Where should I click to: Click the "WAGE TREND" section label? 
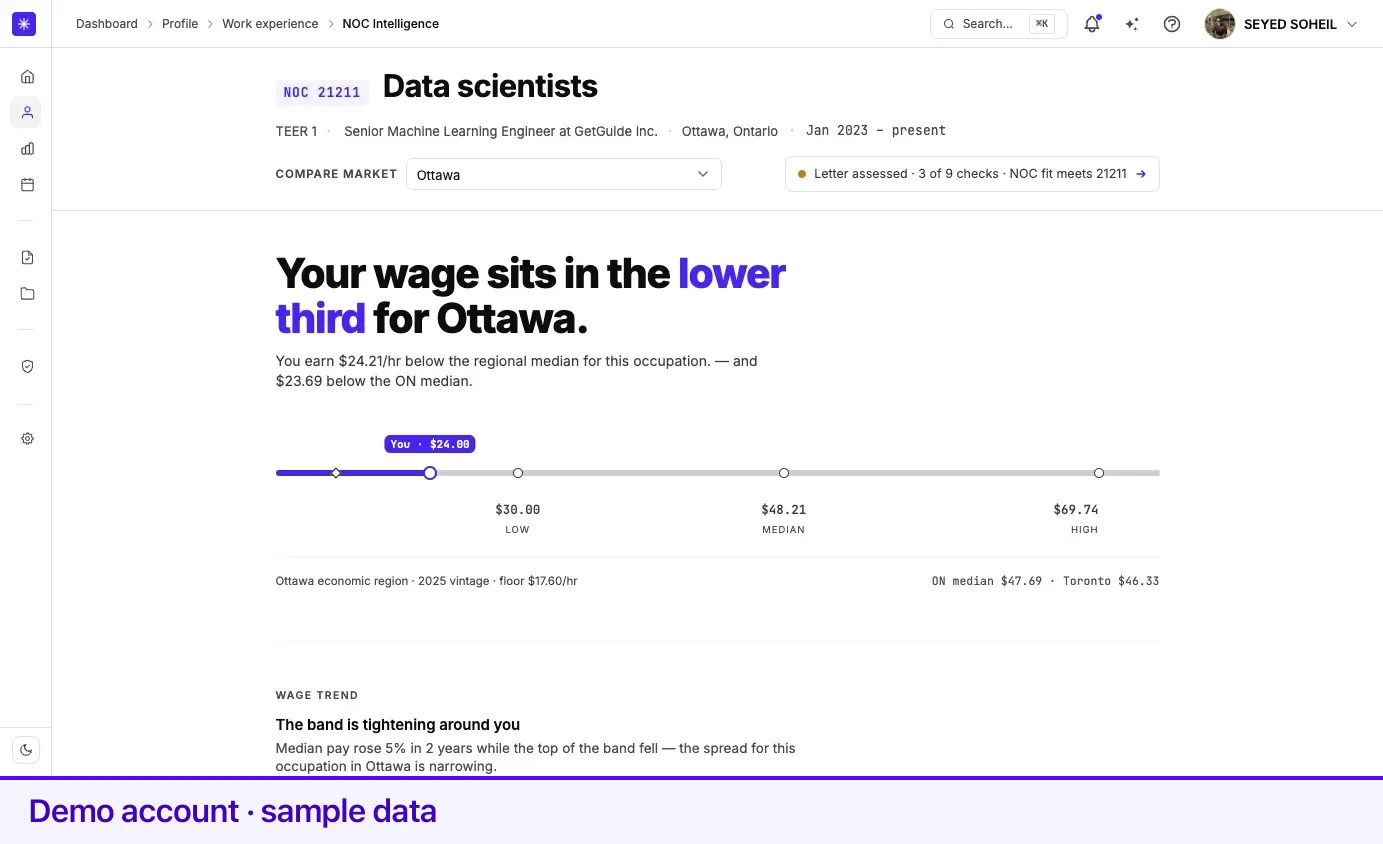point(317,695)
